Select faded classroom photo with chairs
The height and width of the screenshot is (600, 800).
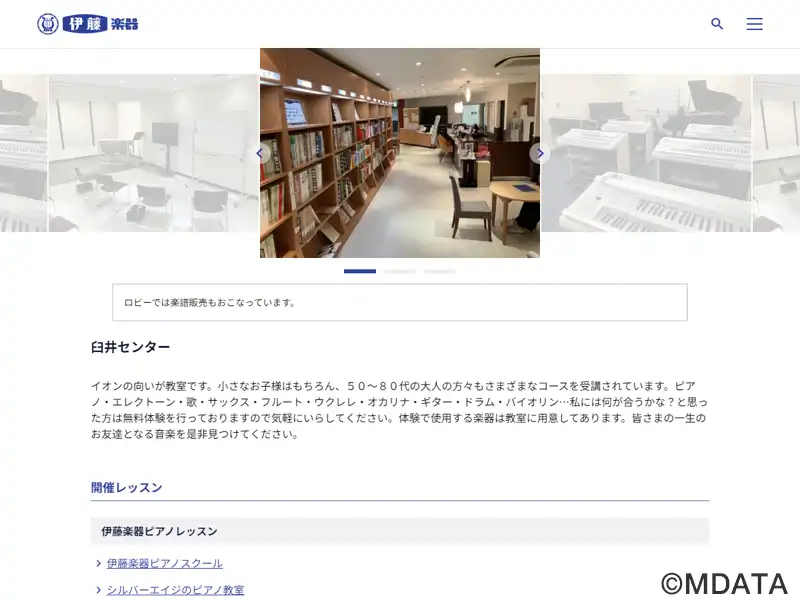154,153
